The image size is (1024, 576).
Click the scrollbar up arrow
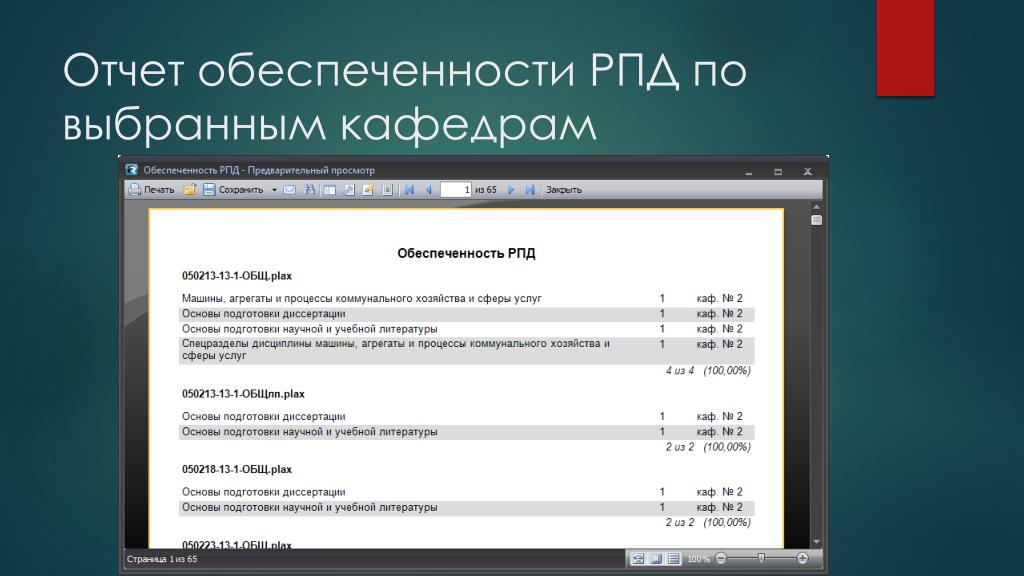[x=816, y=207]
